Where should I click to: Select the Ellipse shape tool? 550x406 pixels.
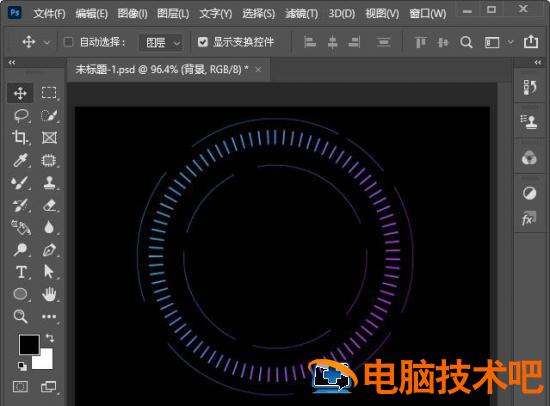pyautogui.click(x=20, y=294)
